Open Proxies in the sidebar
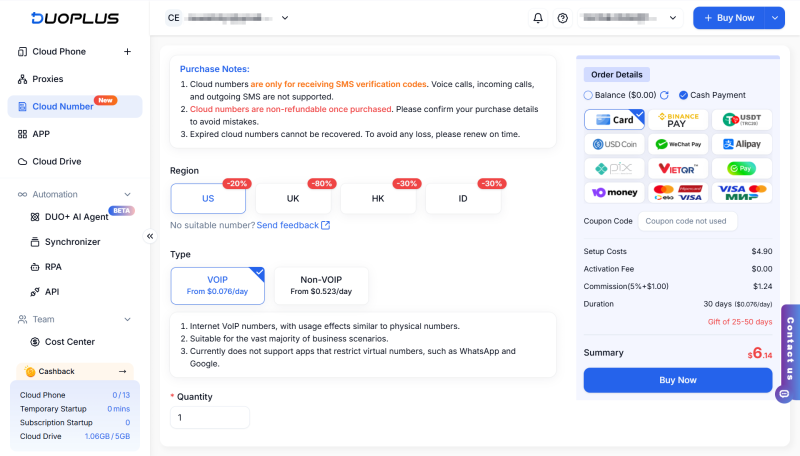The height and width of the screenshot is (456, 800). coord(47,79)
